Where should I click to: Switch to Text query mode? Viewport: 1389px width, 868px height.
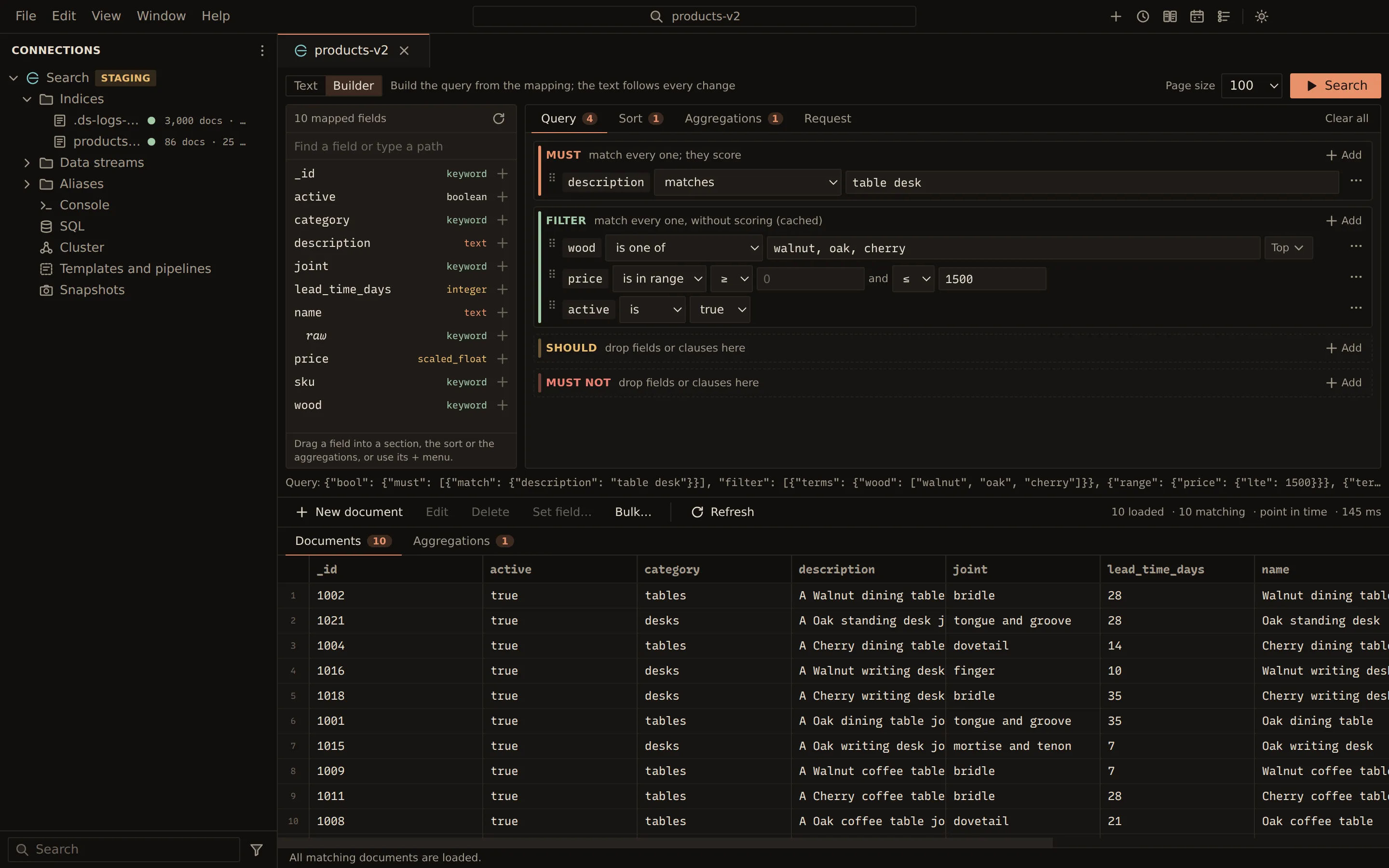(x=305, y=85)
